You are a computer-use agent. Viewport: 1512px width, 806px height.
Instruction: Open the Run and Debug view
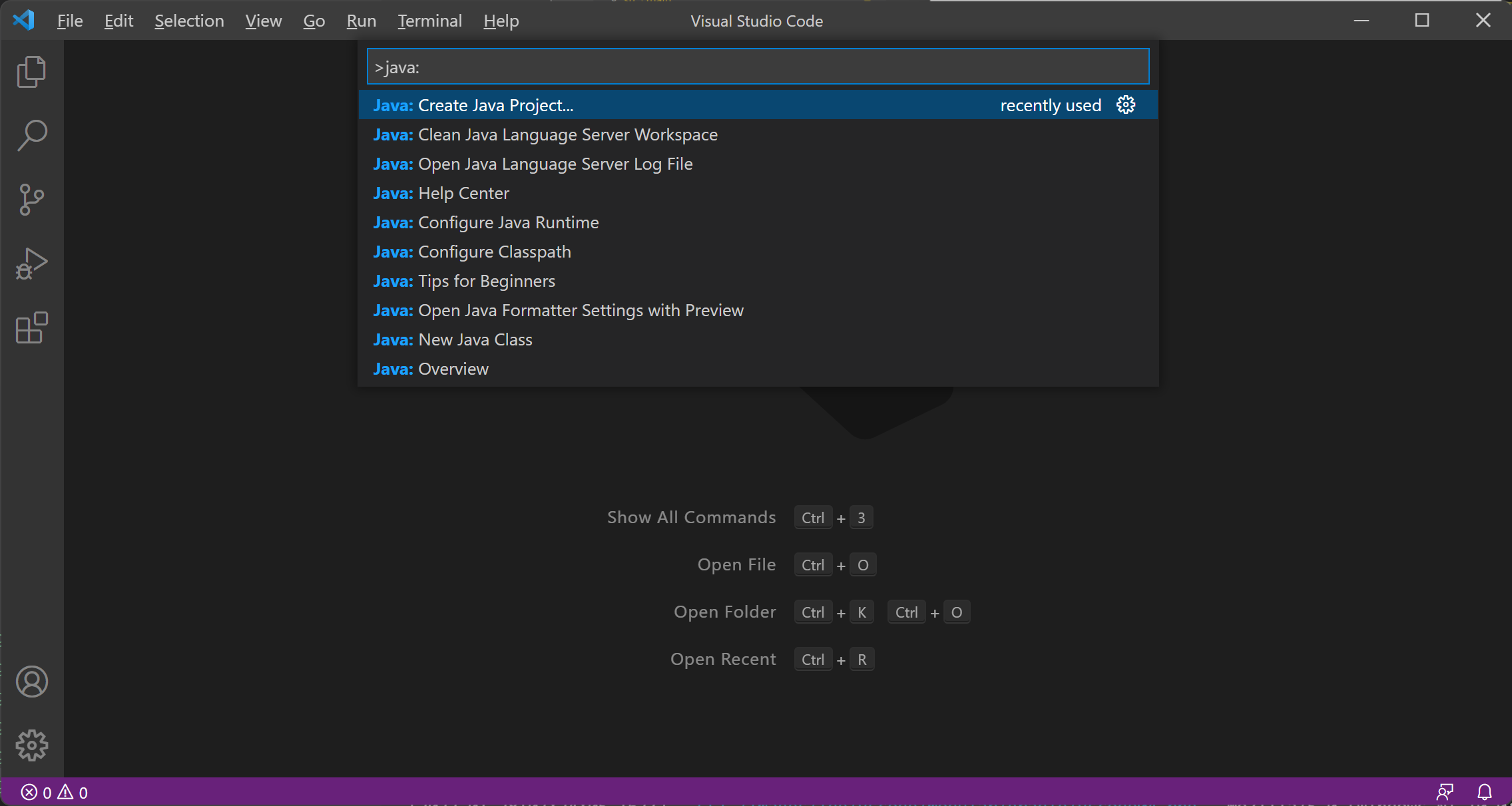[31, 264]
